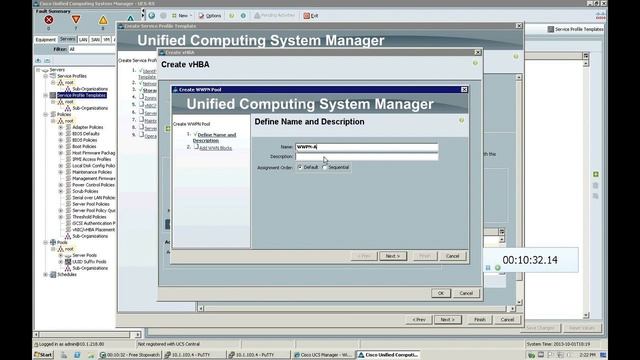Click the Exit toolbar button
This screenshot has width=640, height=360.
pos(311,16)
